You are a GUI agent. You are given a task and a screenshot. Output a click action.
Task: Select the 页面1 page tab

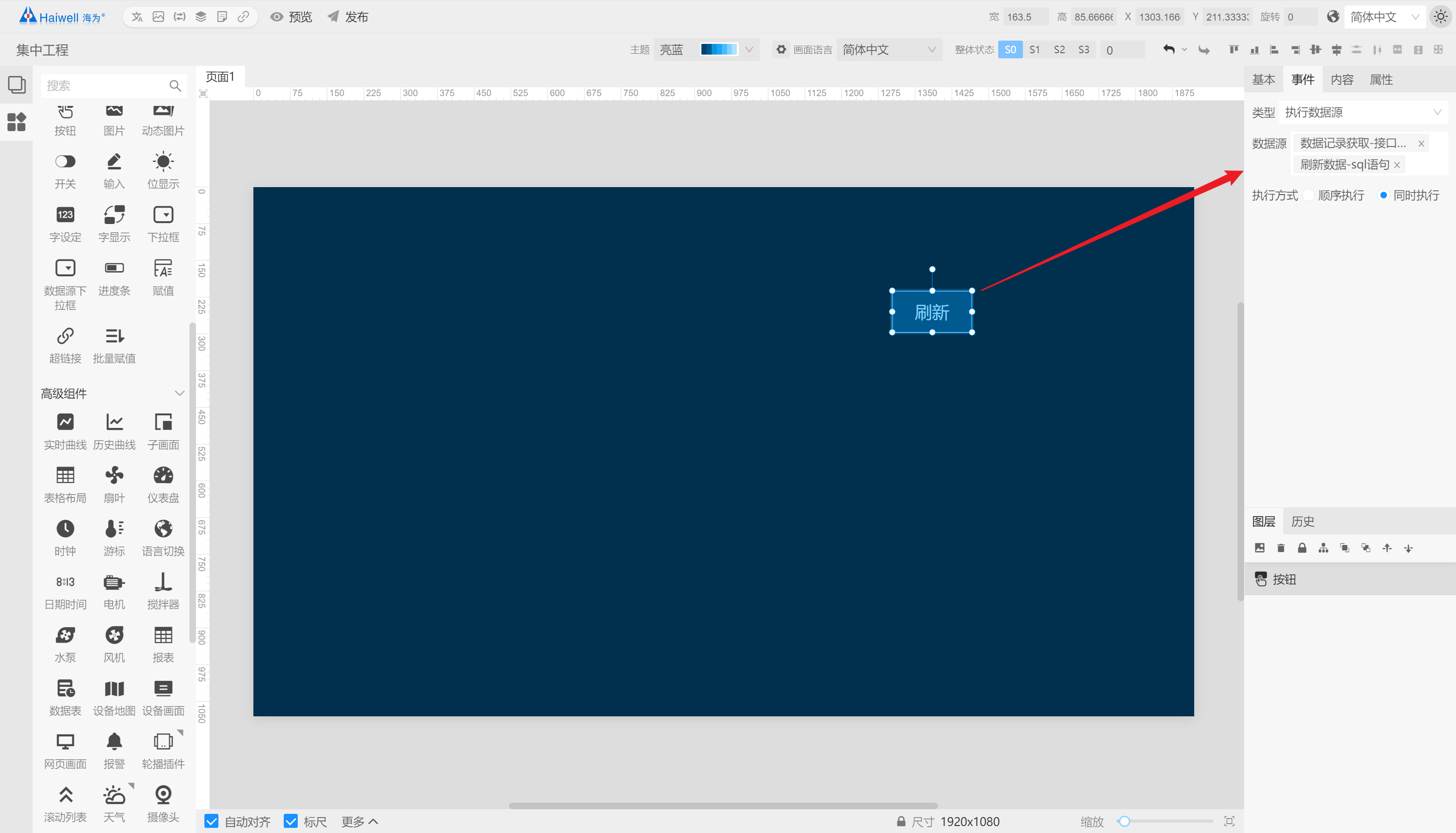(x=220, y=77)
